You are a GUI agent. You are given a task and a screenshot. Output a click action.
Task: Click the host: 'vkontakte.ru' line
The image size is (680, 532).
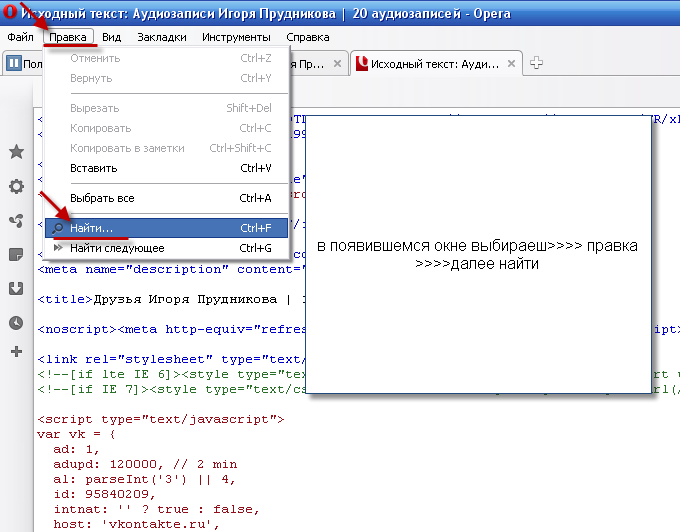point(137,524)
